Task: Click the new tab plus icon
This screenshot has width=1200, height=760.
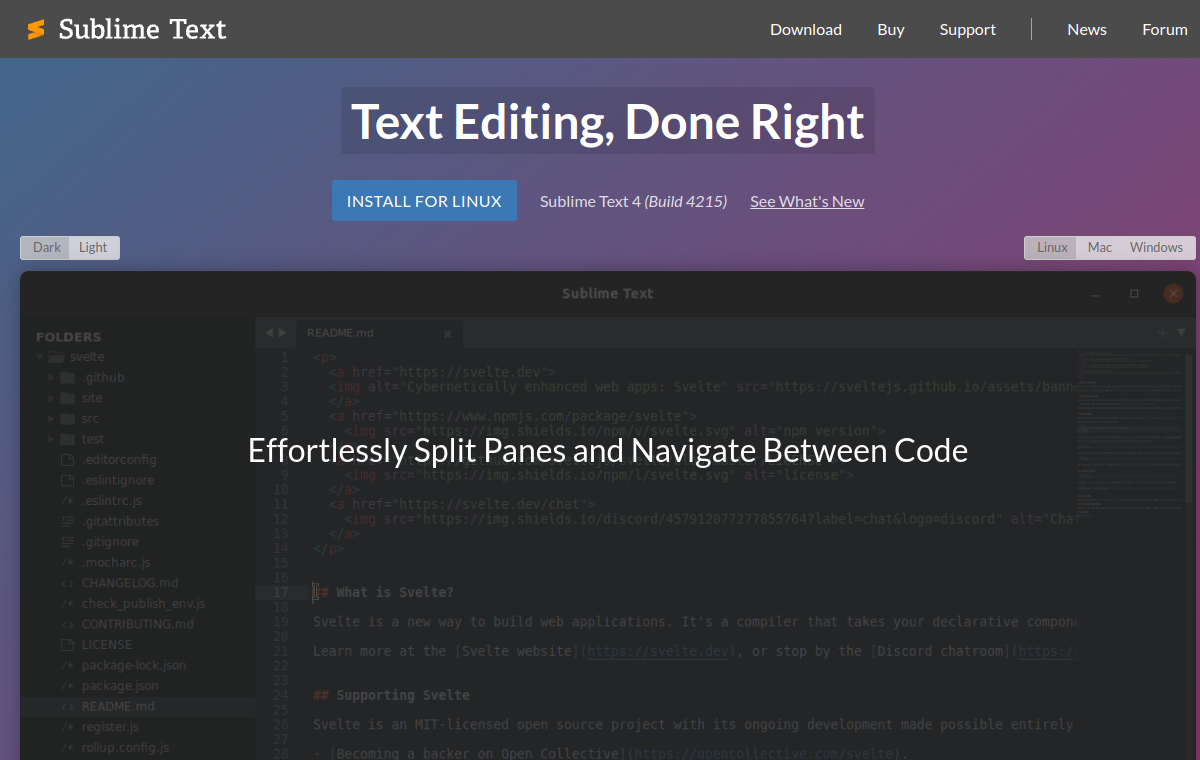Action: pyautogui.click(x=1162, y=333)
